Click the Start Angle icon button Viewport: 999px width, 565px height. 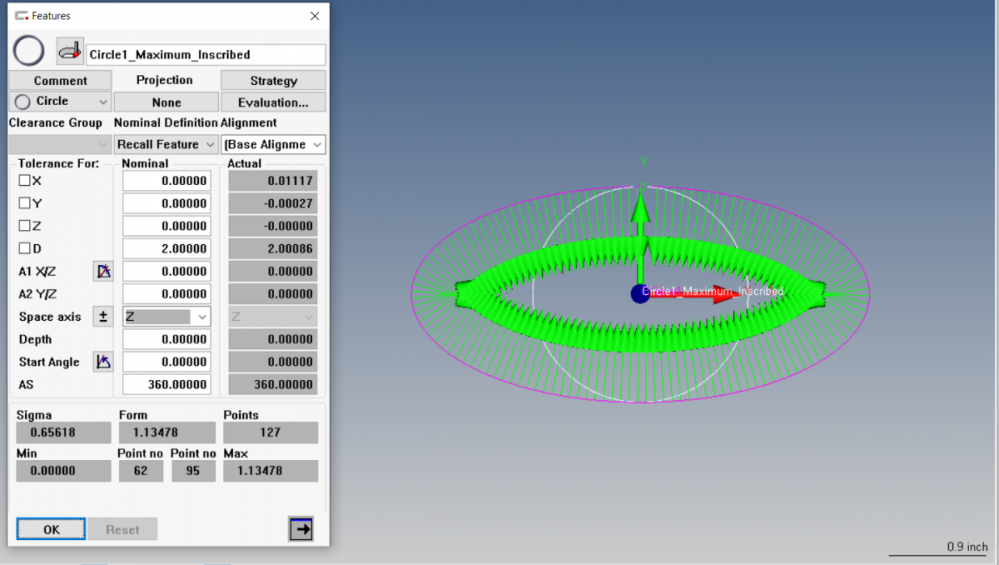pos(103,362)
